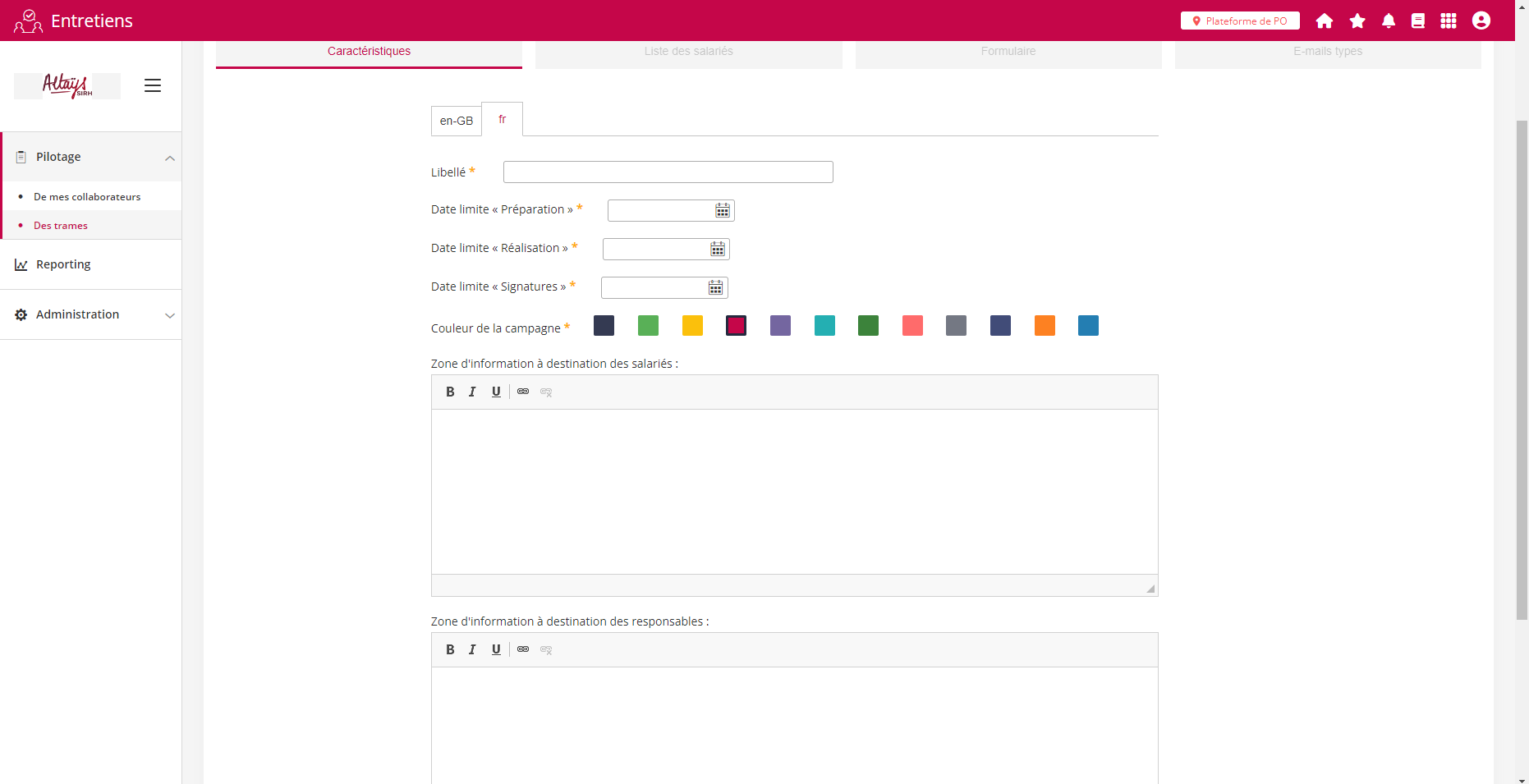Open favorites star icon
The height and width of the screenshot is (784, 1529).
tap(1357, 21)
